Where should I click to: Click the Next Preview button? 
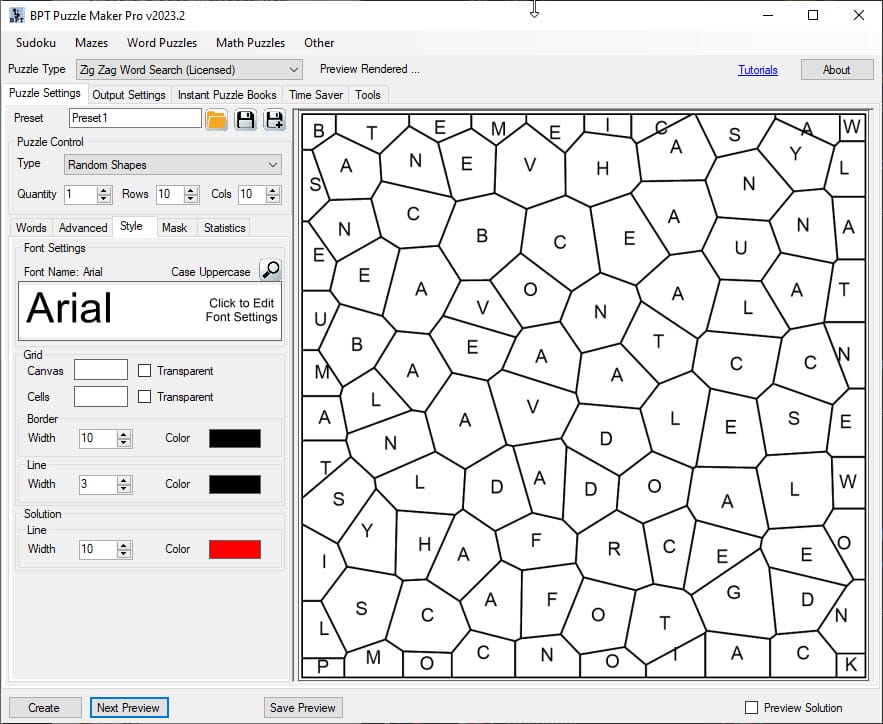(128, 708)
